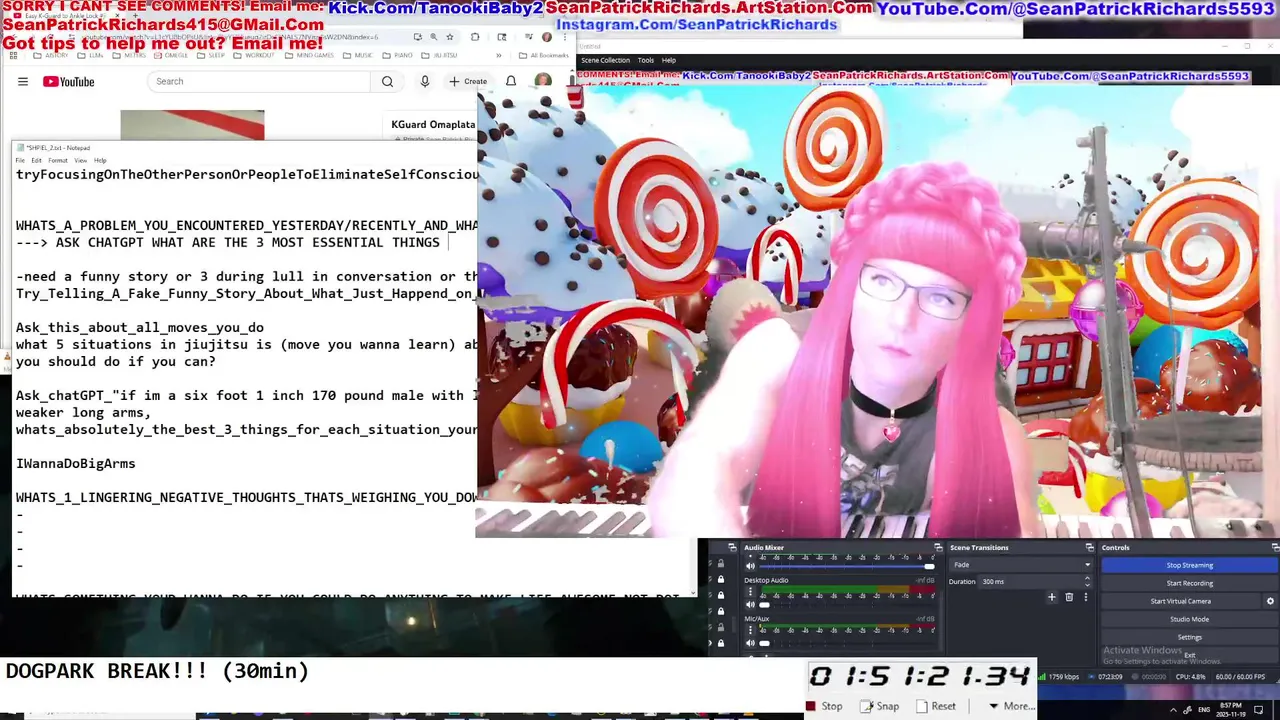
Task: Open OBS Scene Collection menu
Action: pyautogui.click(x=606, y=60)
